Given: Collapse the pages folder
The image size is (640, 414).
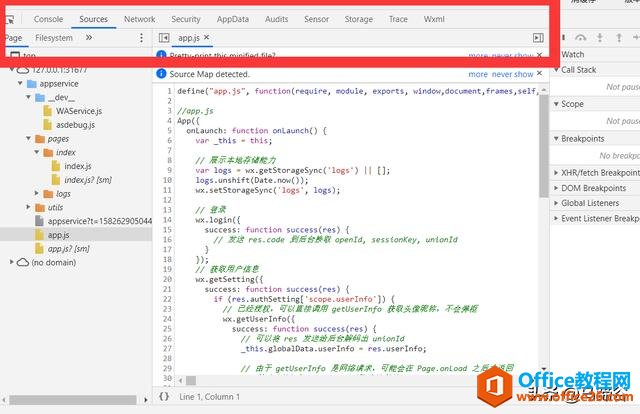Looking at the screenshot, I should point(28,138).
